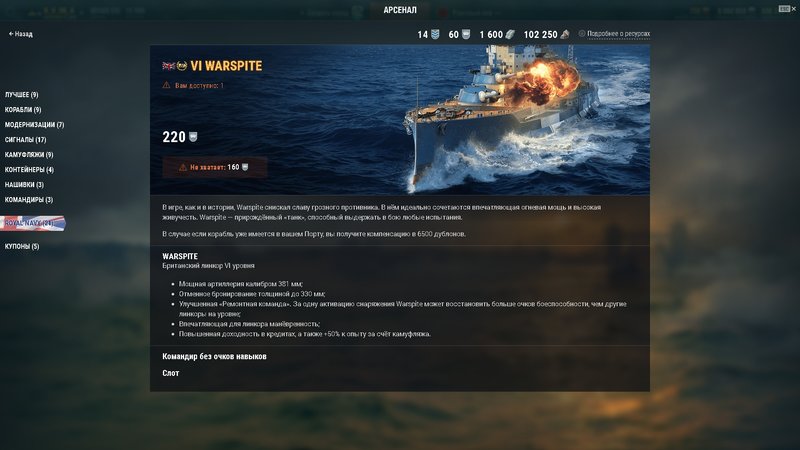The width and height of the screenshot is (800, 450).
Task: Open Камуфляжи (9) section
Action: click(x=29, y=155)
